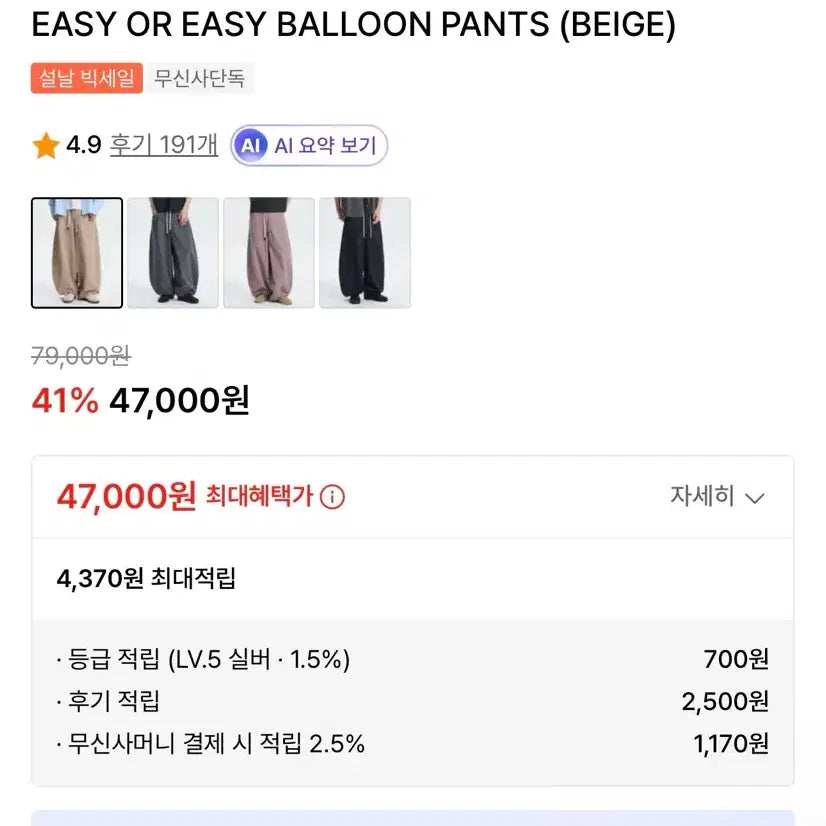
Task: Select the black pants thumbnail
Action: coord(365,253)
